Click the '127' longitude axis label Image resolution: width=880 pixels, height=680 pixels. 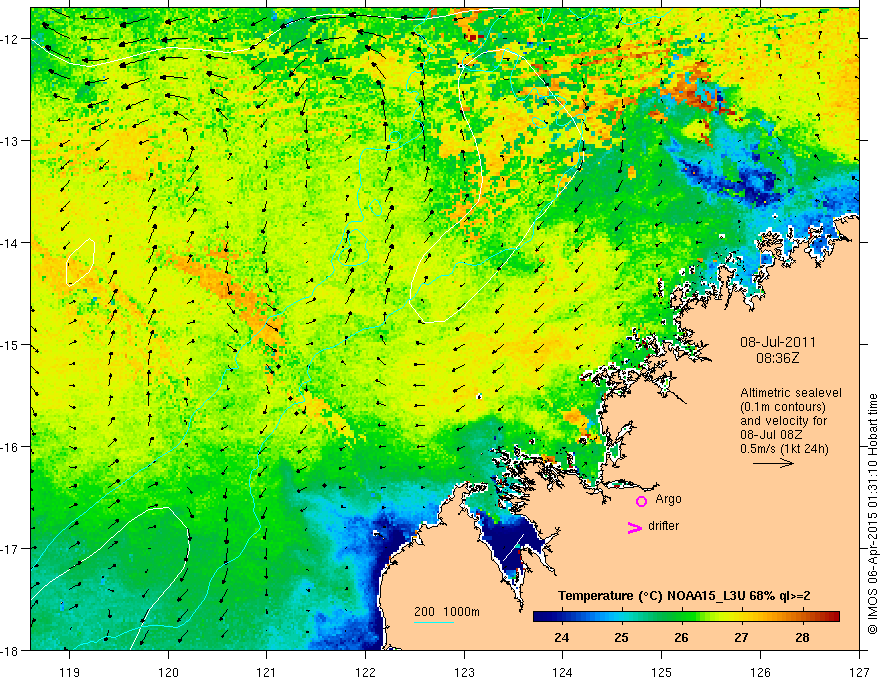click(859, 672)
